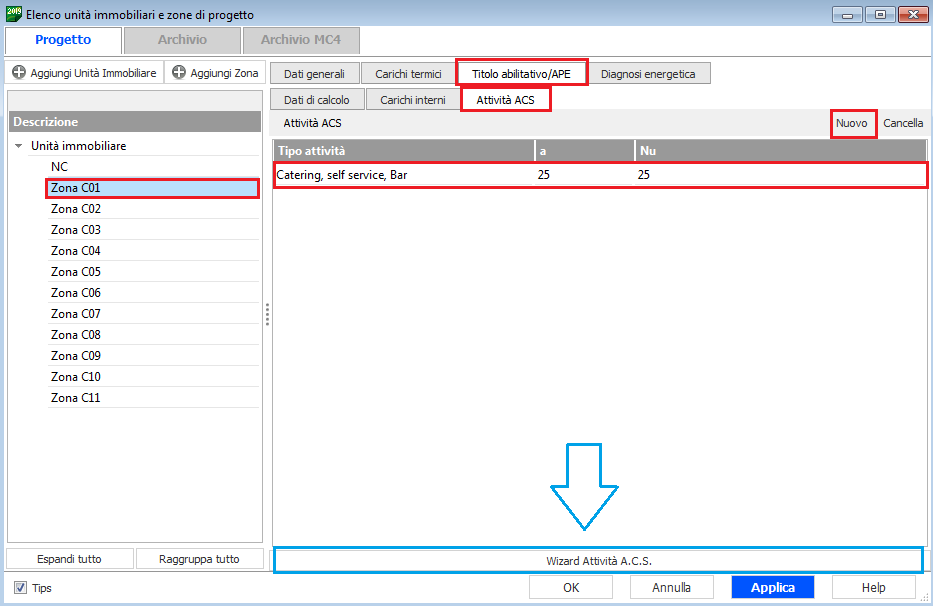The height and width of the screenshot is (606, 934).
Task: Open the Dati generali tab
Action: (x=314, y=74)
